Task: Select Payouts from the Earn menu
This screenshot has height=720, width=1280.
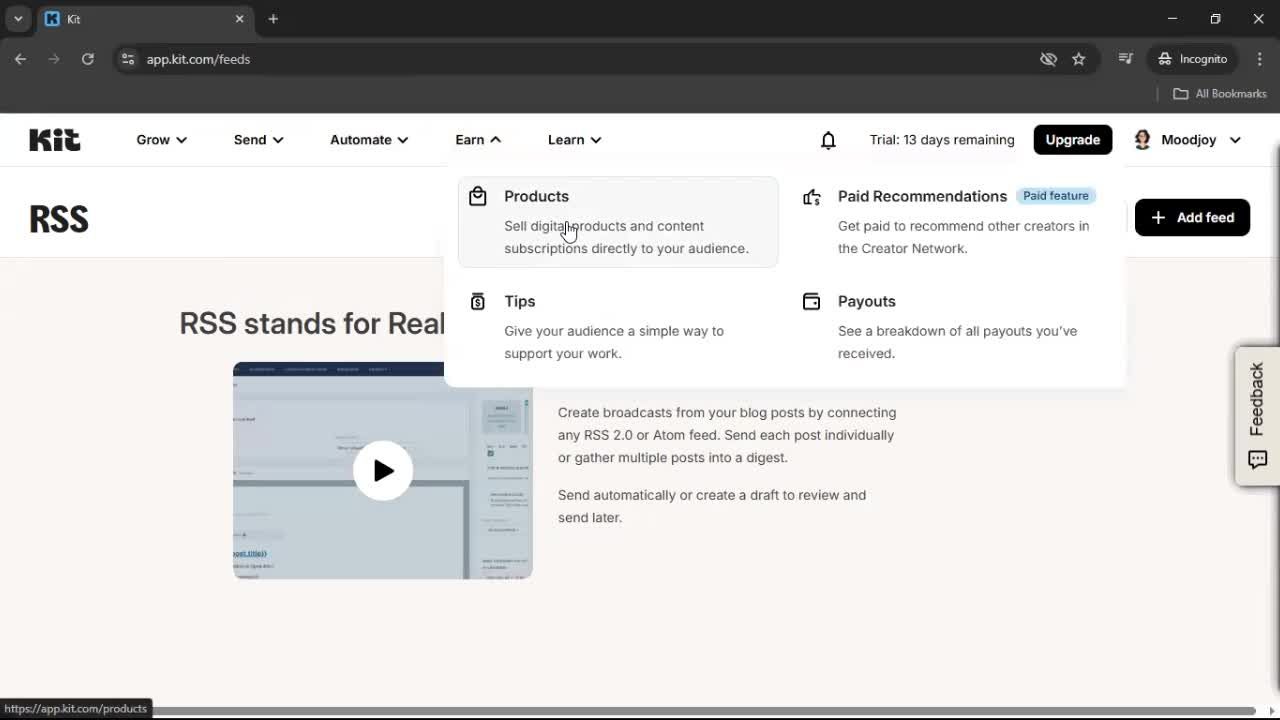Action: coord(866,301)
